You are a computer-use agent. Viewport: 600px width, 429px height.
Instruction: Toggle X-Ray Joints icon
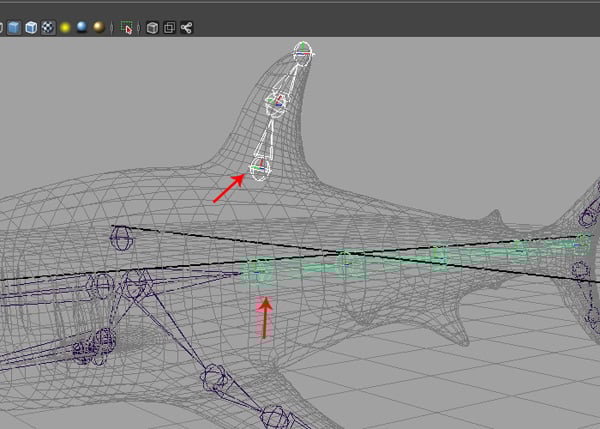click(x=186, y=28)
